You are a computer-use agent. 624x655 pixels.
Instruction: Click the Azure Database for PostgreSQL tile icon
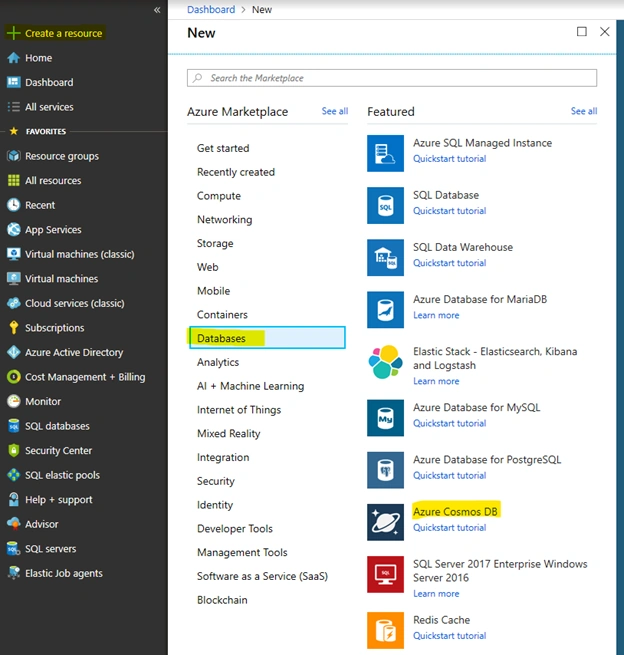pos(385,470)
